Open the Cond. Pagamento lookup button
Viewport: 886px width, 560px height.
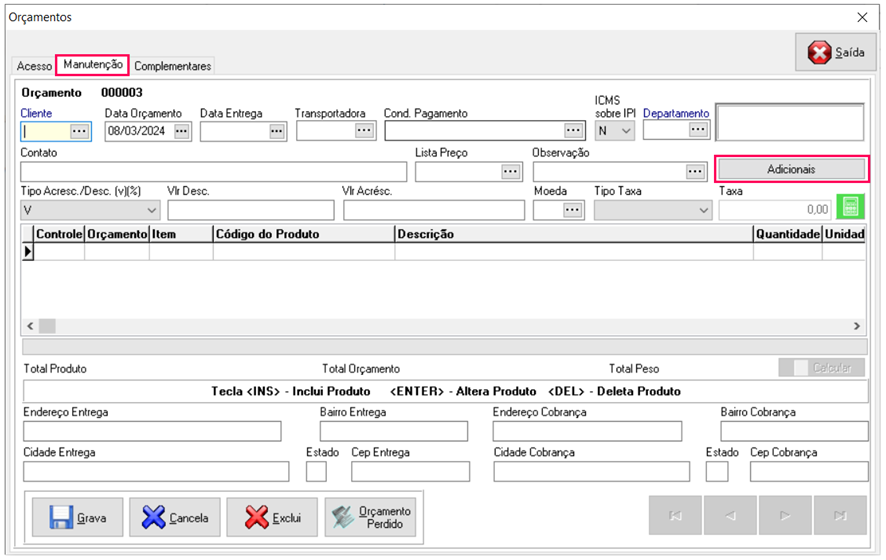[x=572, y=131]
